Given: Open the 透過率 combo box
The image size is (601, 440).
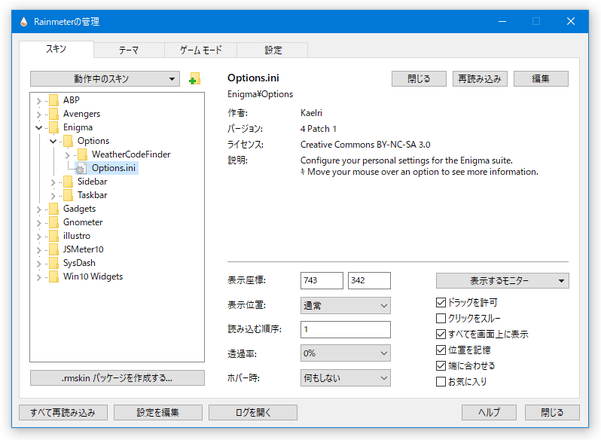Looking at the screenshot, I should coord(345,353).
